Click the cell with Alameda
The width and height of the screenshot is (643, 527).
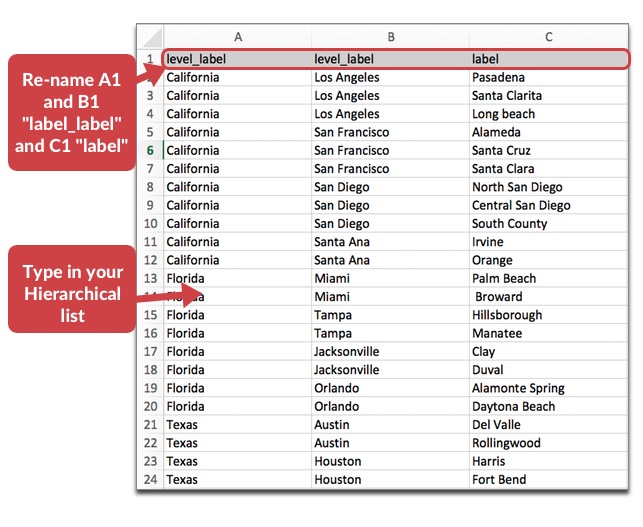pos(549,132)
